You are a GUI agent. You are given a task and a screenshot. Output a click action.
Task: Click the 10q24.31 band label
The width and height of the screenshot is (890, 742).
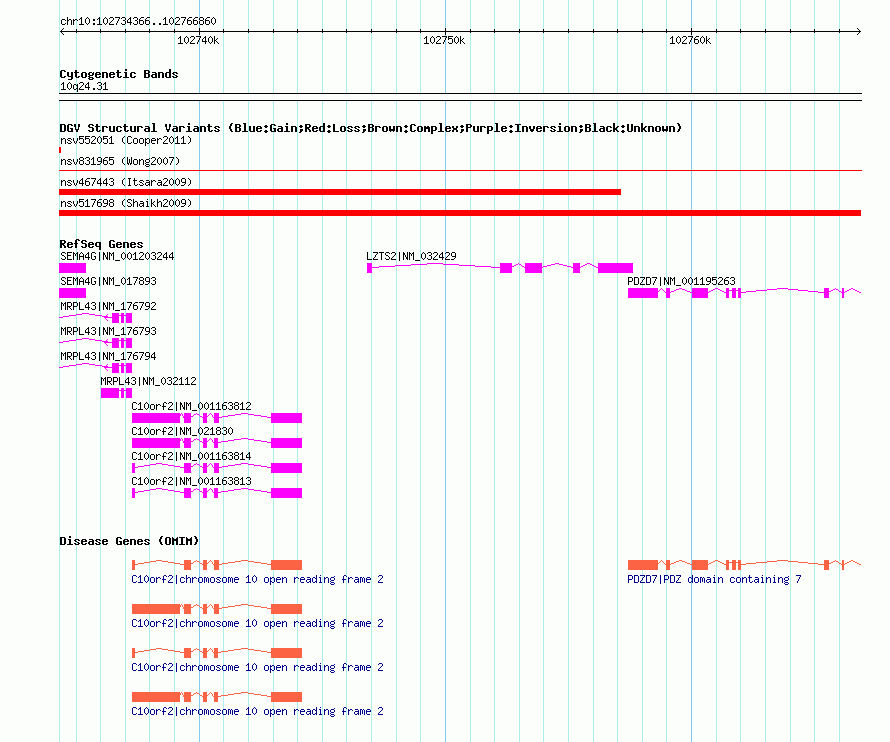tap(84, 86)
